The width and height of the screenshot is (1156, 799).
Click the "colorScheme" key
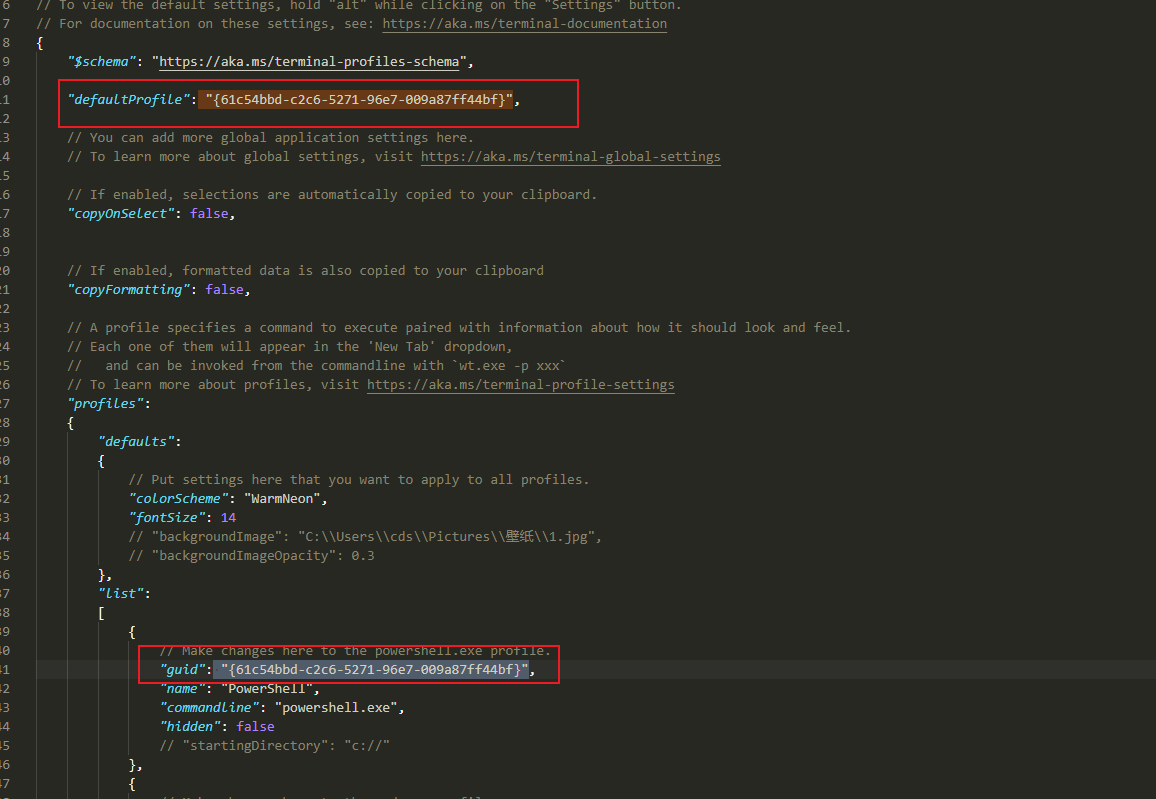point(179,499)
